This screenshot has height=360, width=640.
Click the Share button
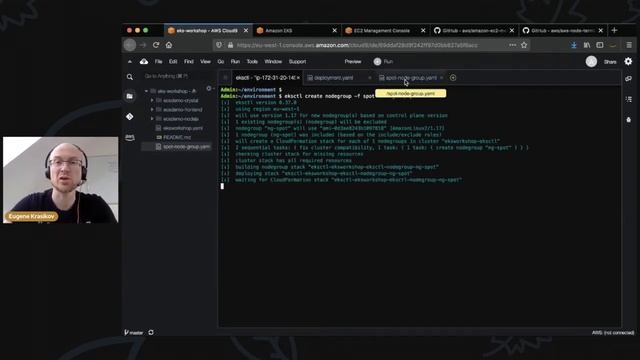pyautogui.click(x=610, y=62)
